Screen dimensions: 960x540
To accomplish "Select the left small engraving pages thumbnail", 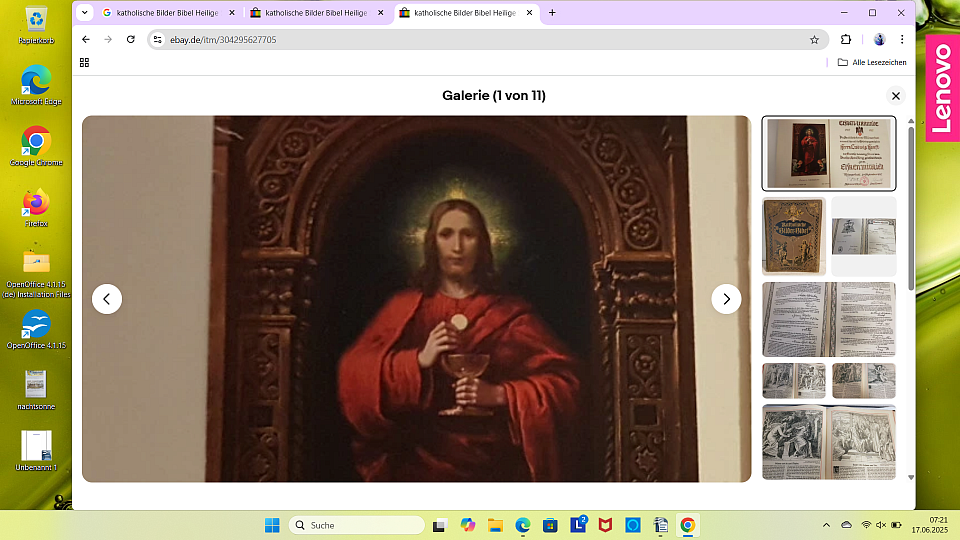I will 793,381.
